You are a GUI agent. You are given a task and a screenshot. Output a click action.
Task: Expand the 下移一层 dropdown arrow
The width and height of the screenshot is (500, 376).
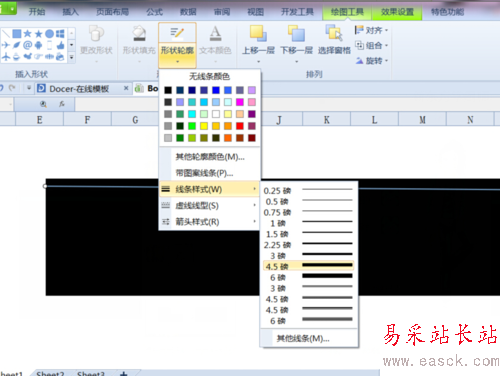296,62
